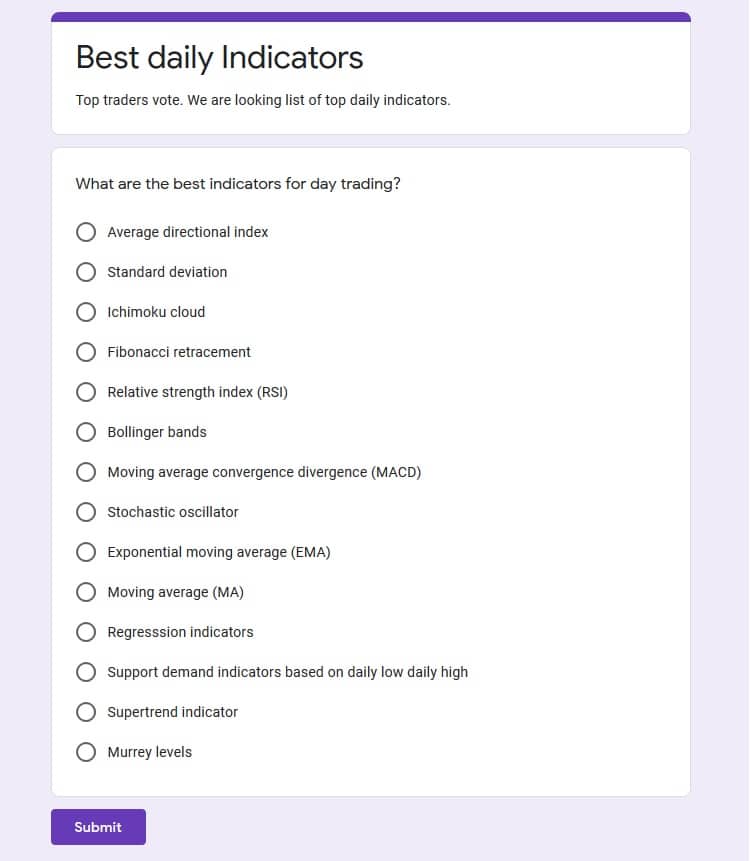750x861 pixels.
Task: Click the purple Submit button
Action: tap(98, 827)
